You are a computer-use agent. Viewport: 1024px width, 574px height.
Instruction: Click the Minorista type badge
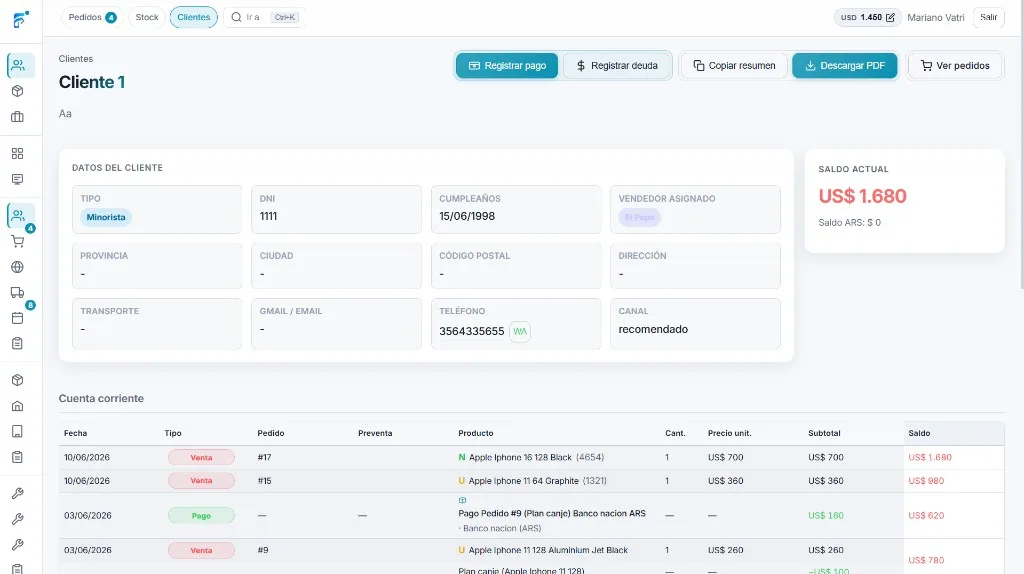(x=106, y=217)
